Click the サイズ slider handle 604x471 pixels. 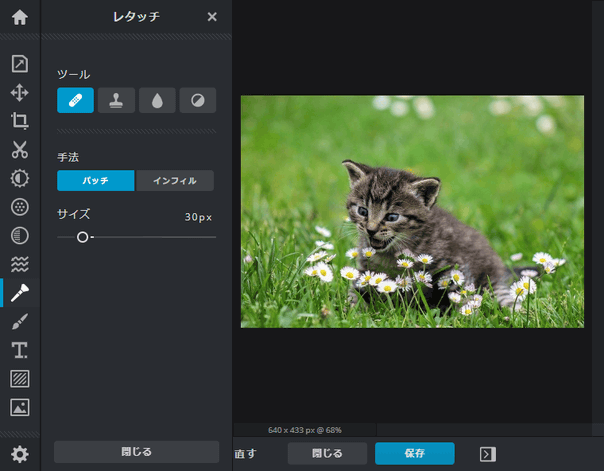coord(82,237)
